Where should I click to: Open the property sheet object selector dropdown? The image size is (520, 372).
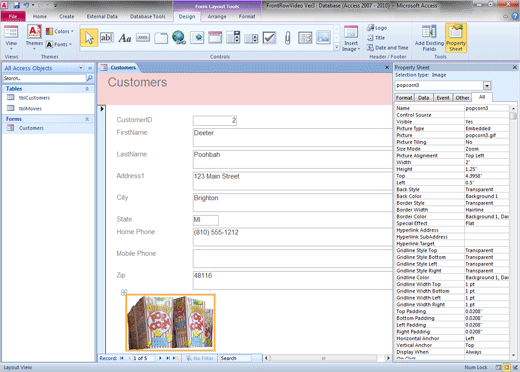pyautogui.click(x=487, y=86)
